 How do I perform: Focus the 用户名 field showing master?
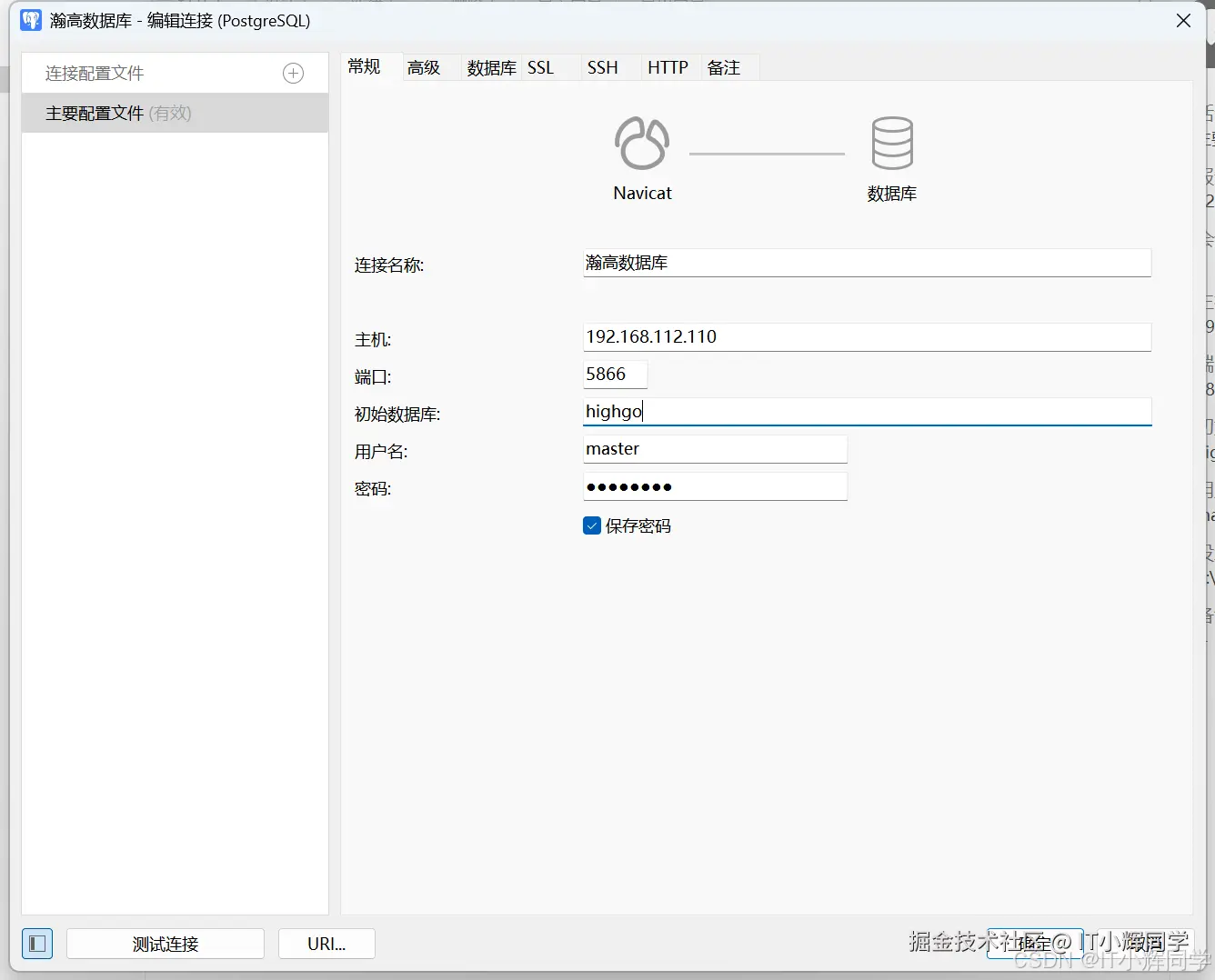tap(715, 449)
